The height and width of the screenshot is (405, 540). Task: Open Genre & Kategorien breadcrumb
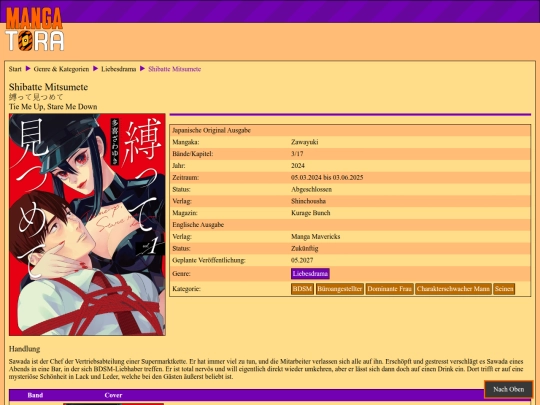(61, 69)
